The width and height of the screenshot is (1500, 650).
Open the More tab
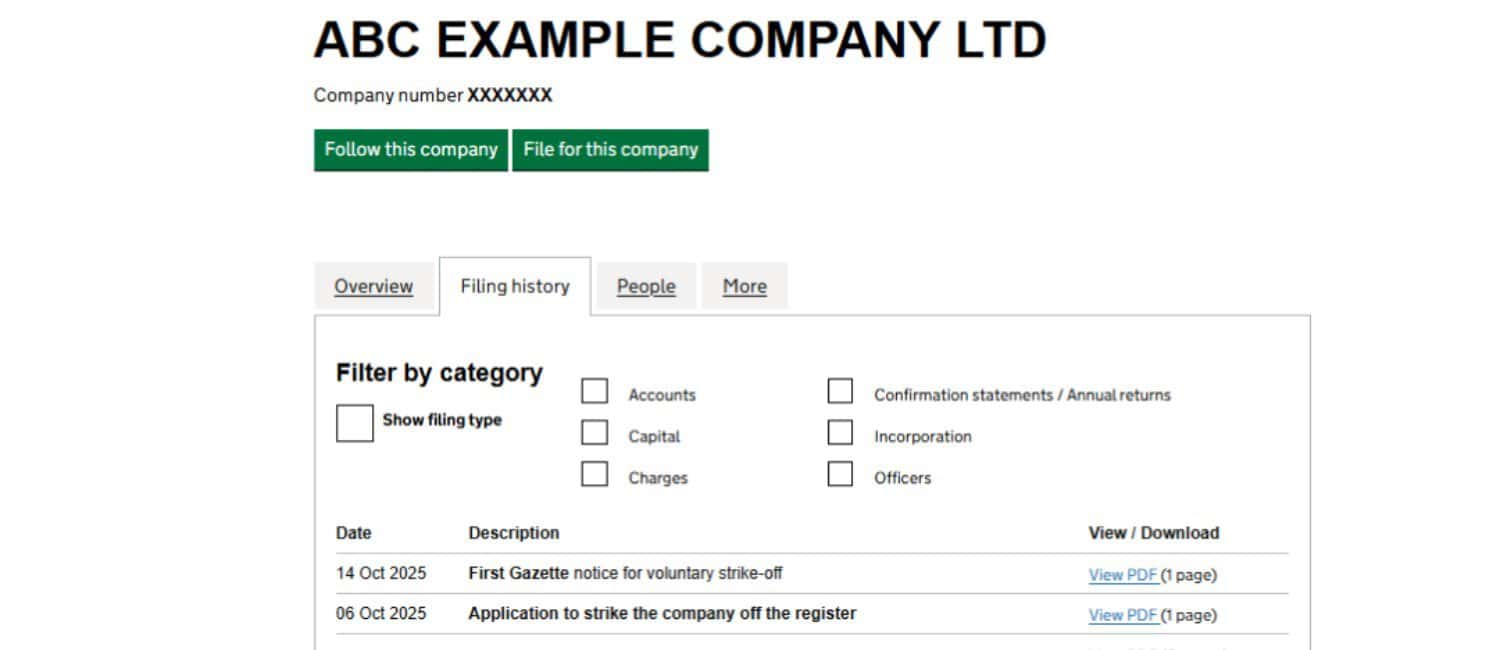[x=744, y=286]
